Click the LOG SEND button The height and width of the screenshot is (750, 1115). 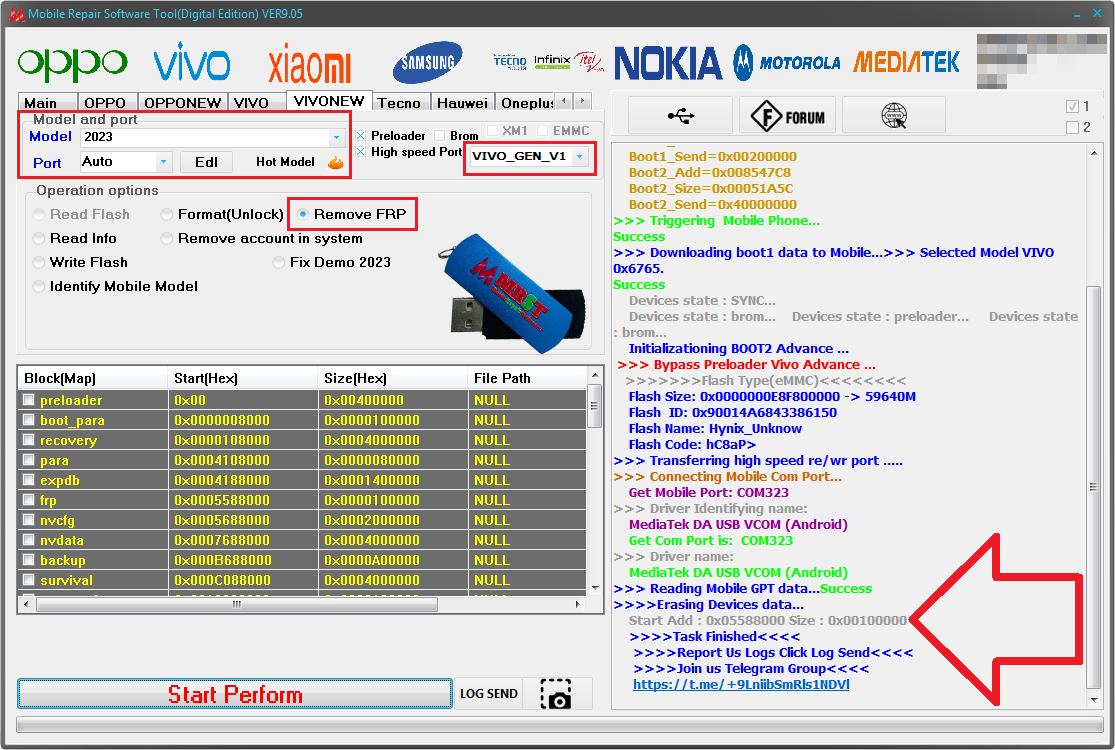coord(489,694)
